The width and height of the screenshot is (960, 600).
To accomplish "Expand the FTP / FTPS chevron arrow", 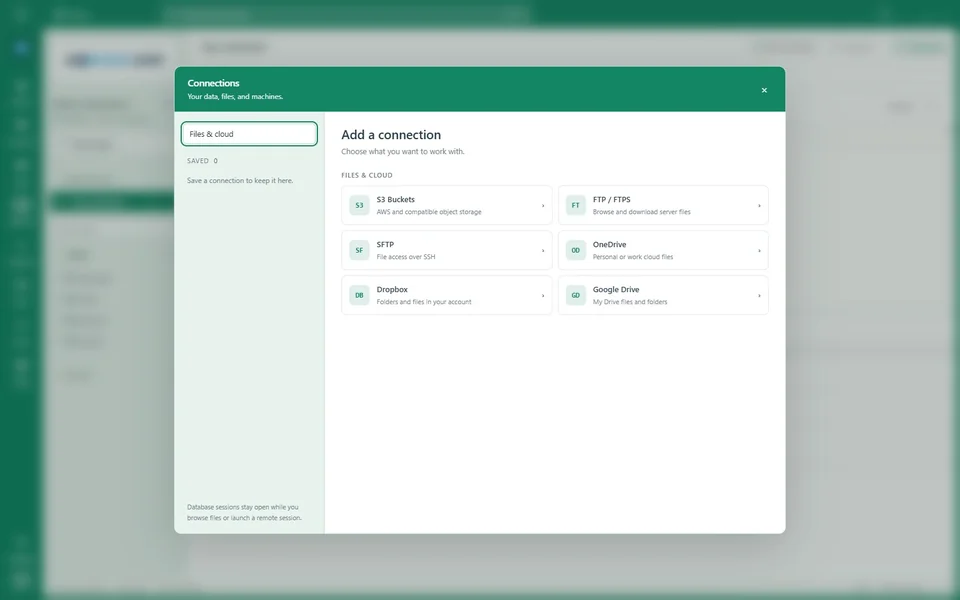I will [759, 206].
